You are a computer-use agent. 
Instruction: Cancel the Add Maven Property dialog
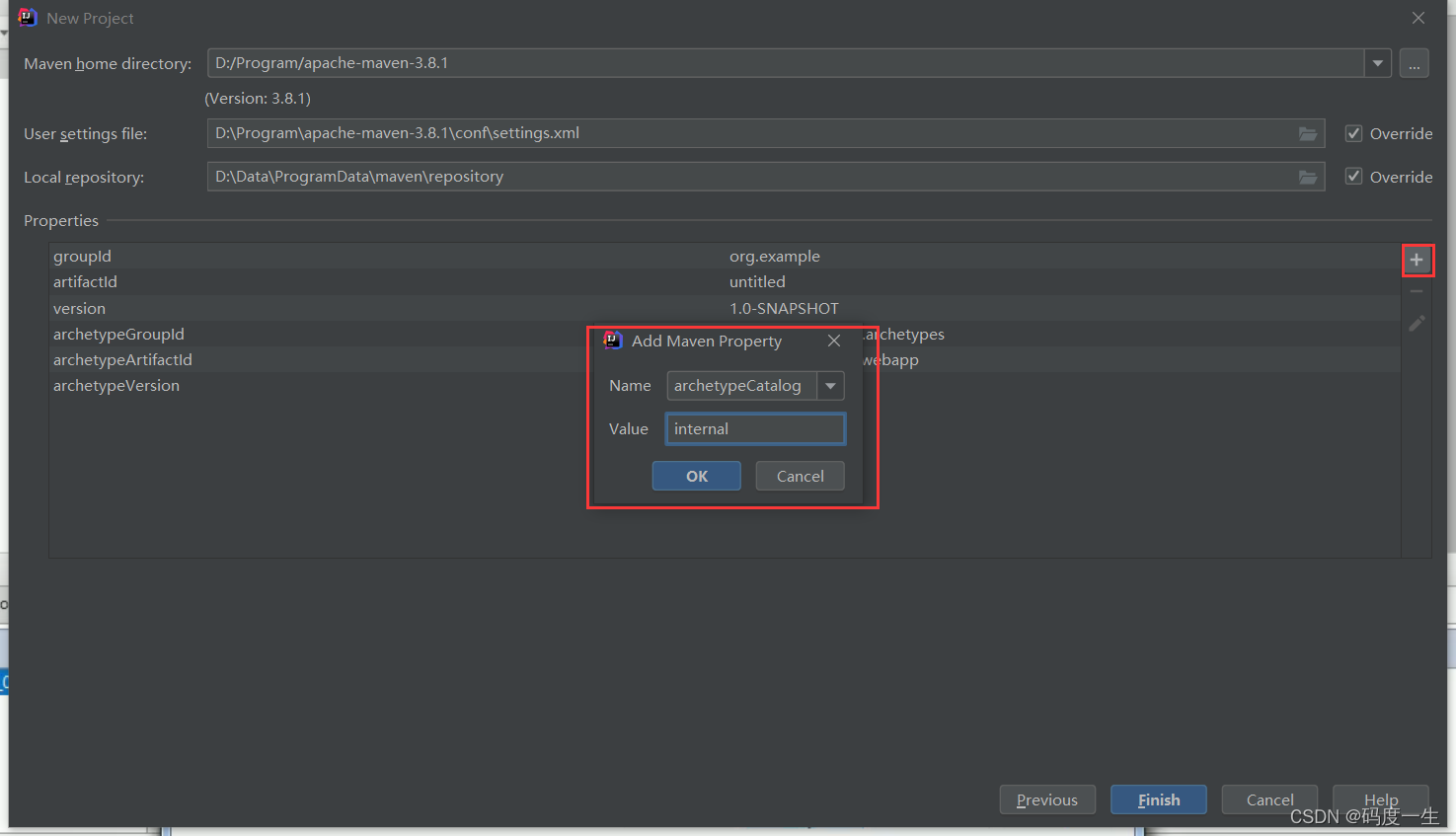(x=800, y=476)
